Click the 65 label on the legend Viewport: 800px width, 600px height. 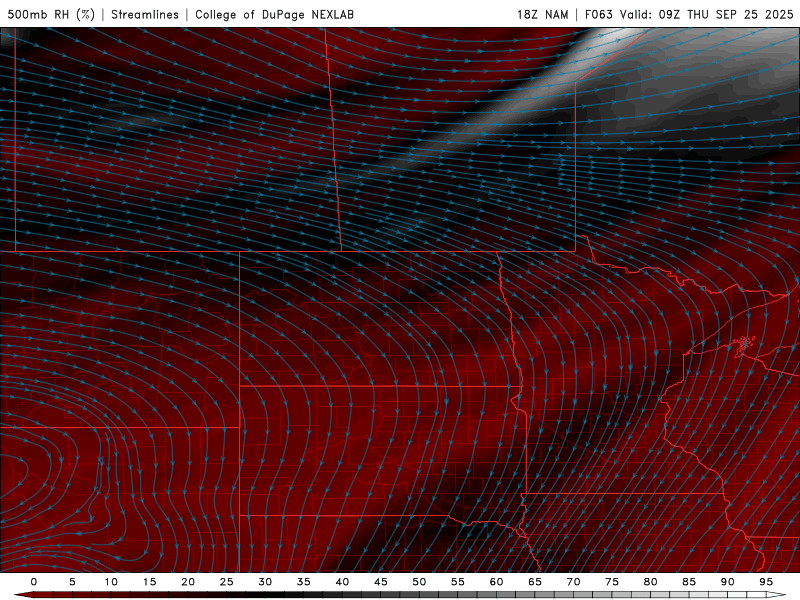[x=534, y=582]
